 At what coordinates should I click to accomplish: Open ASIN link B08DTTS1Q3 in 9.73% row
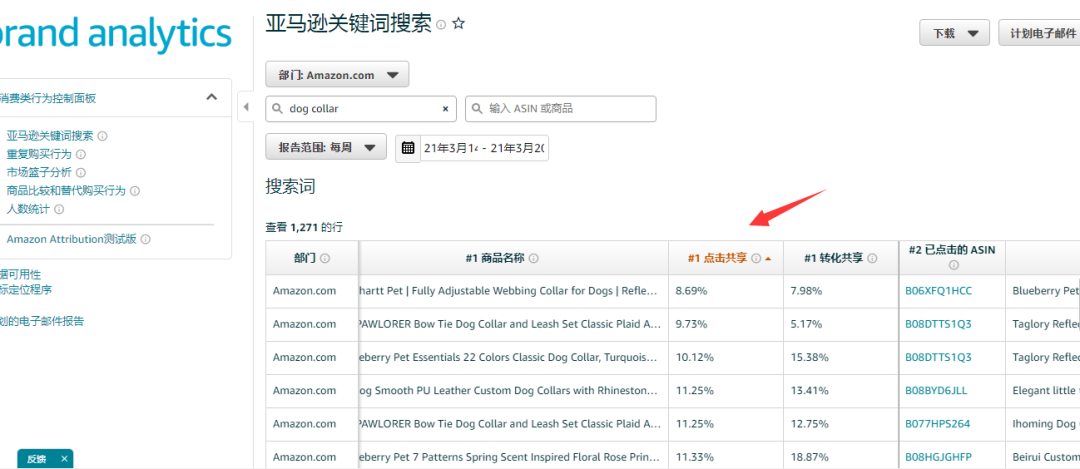938,324
